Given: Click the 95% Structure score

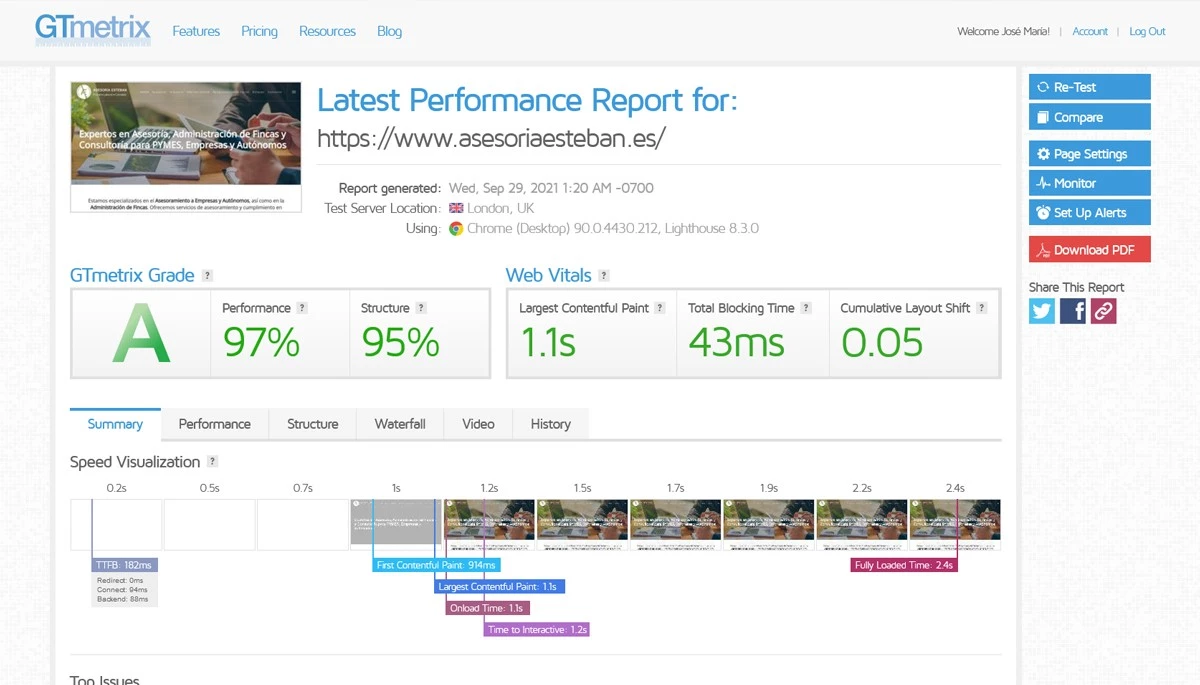Looking at the screenshot, I should pos(400,343).
